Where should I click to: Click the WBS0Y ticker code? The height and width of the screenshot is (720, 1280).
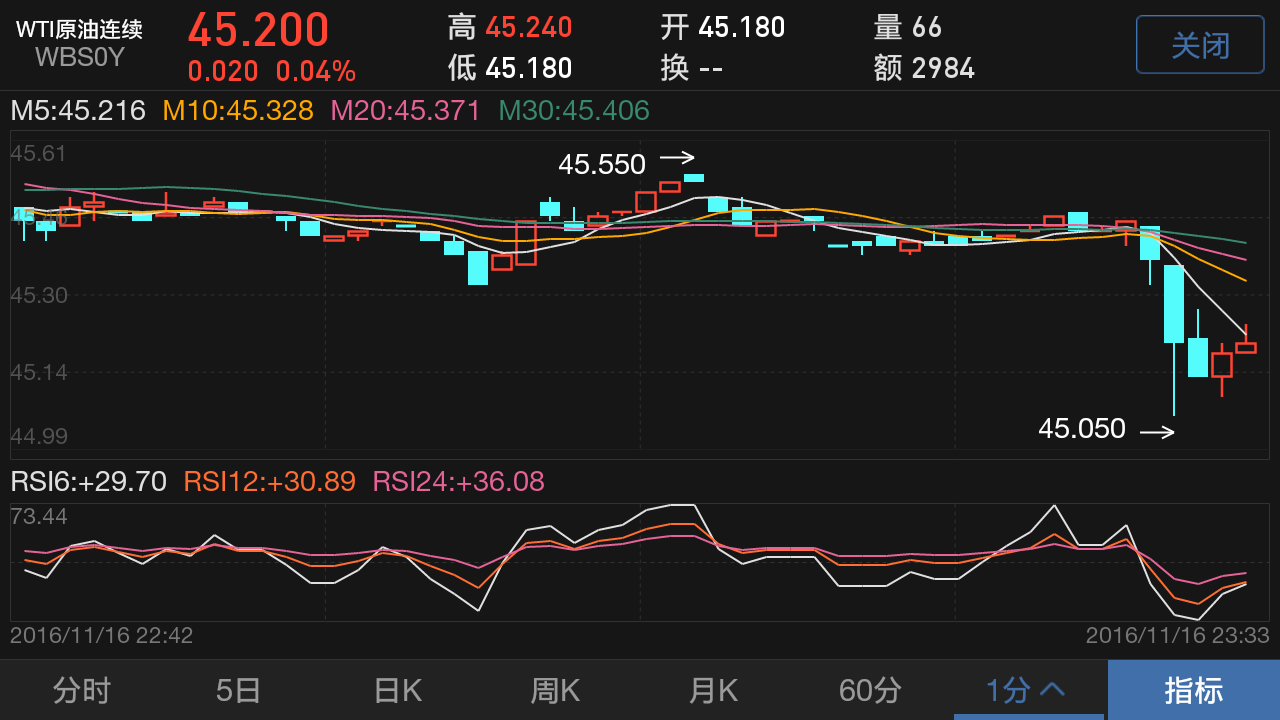click(x=80, y=57)
